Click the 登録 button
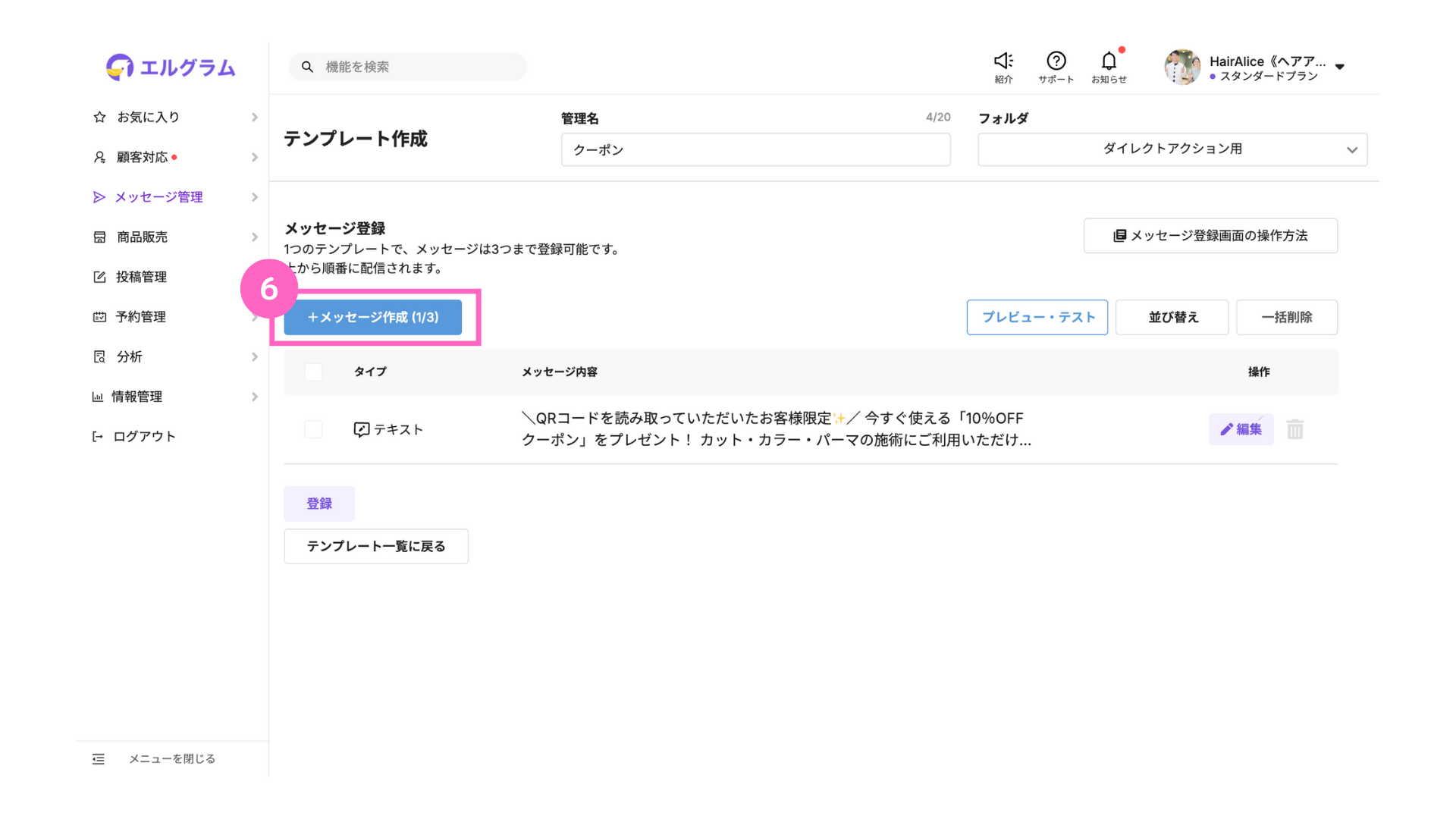1456x819 pixels. pos(319,504)
